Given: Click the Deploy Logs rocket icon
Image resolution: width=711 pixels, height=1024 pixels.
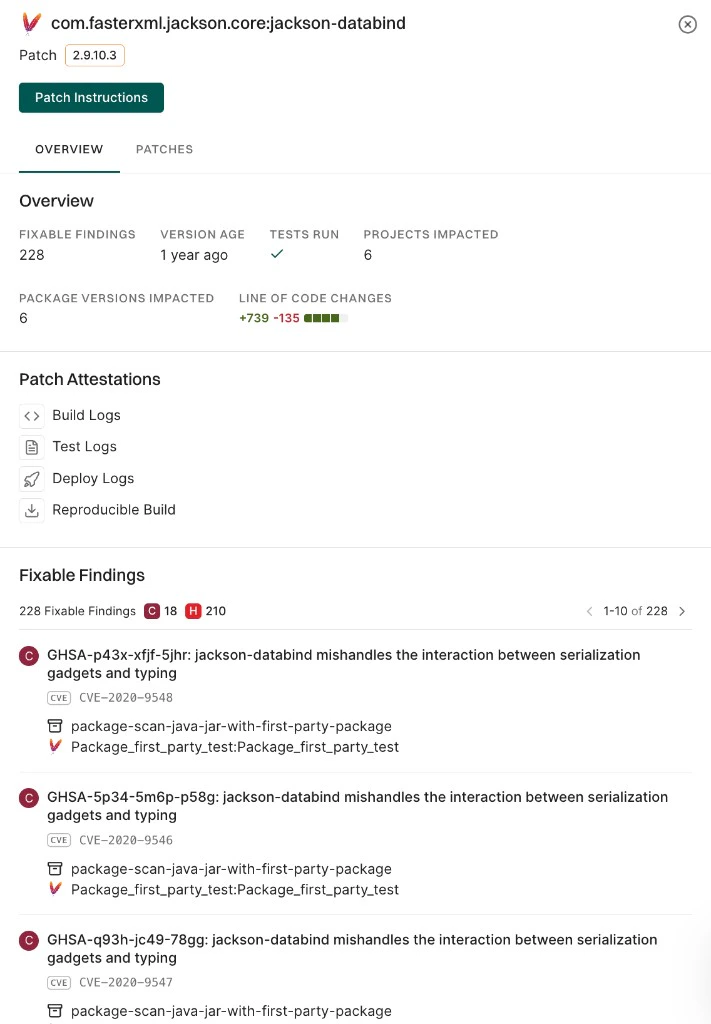Looking at the screenshot, I should (30, 478).
